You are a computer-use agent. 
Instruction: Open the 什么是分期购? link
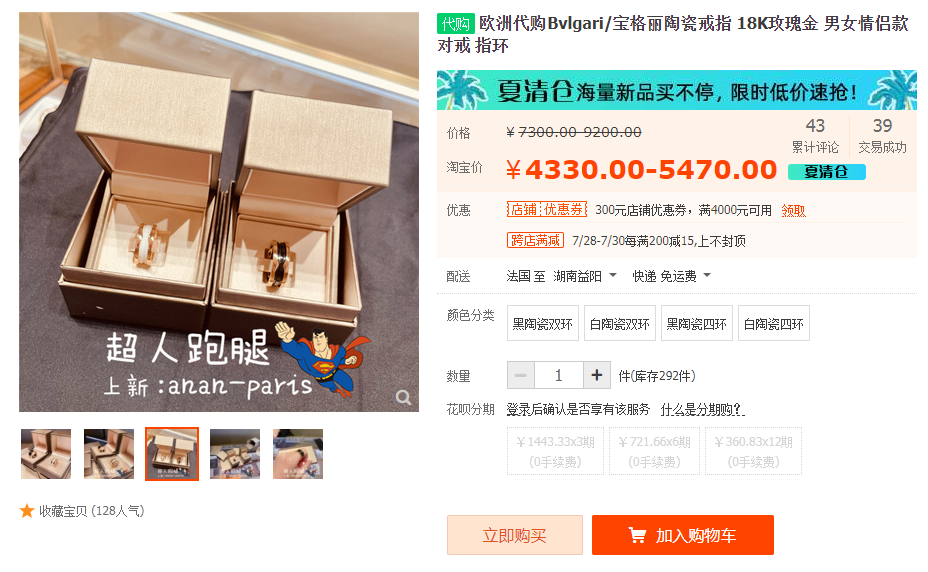[x=703, y=410]
